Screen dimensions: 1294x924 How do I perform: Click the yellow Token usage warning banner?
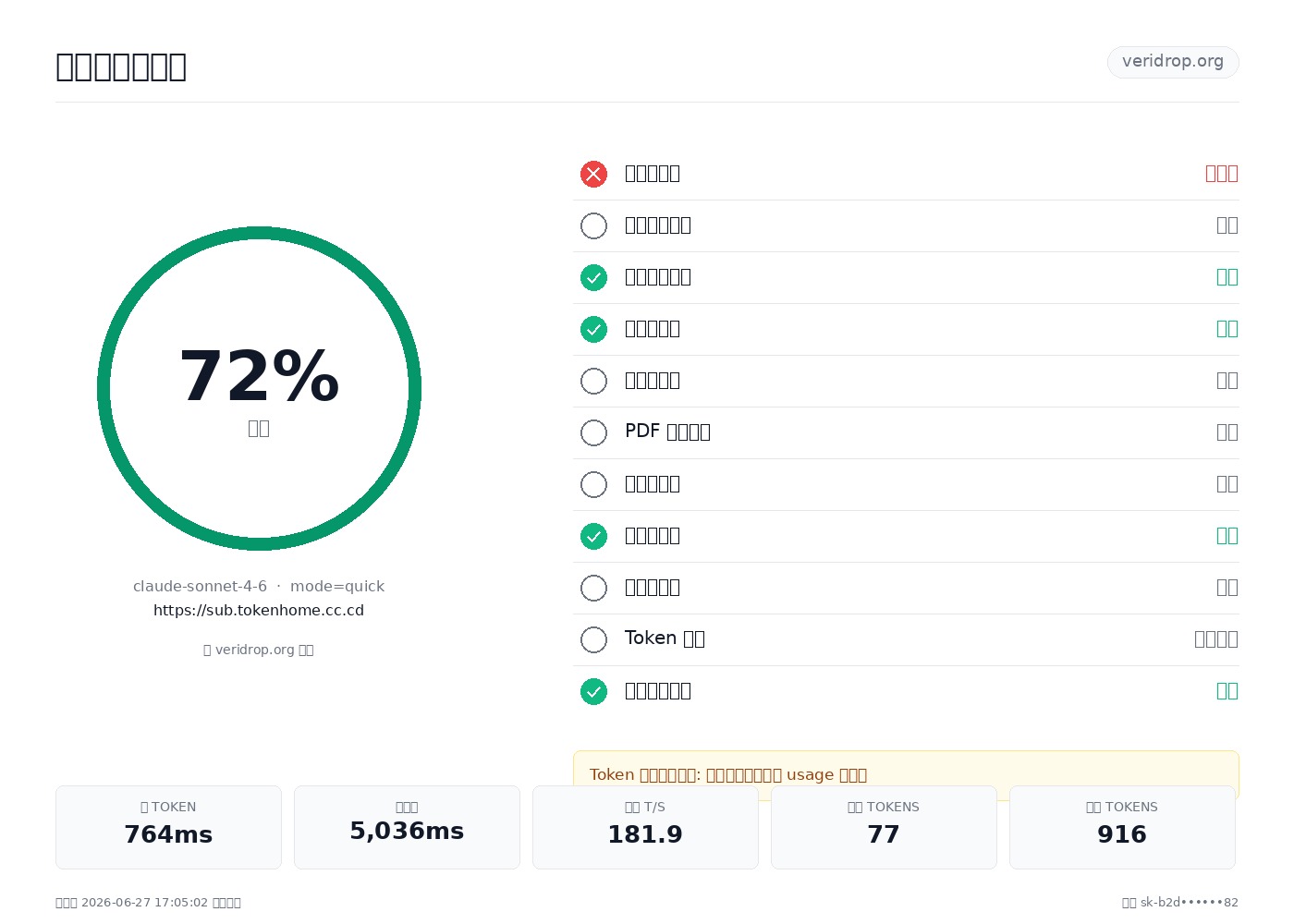point(906,774)
